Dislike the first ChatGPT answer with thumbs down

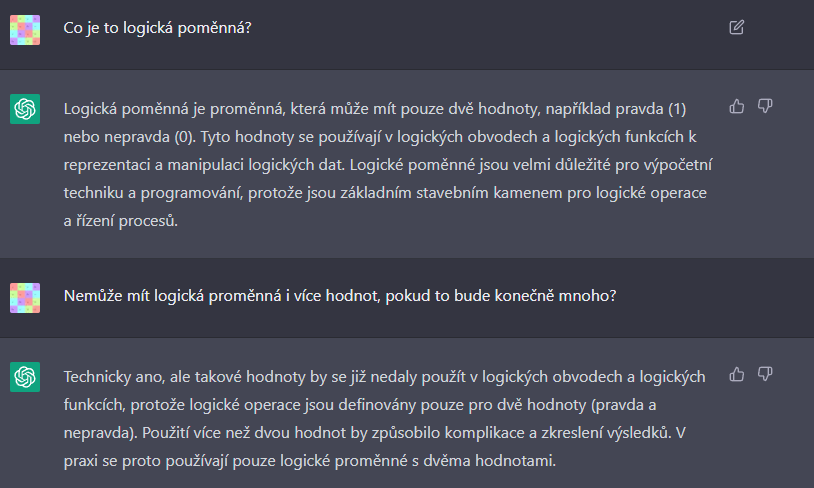click(765, 106)
